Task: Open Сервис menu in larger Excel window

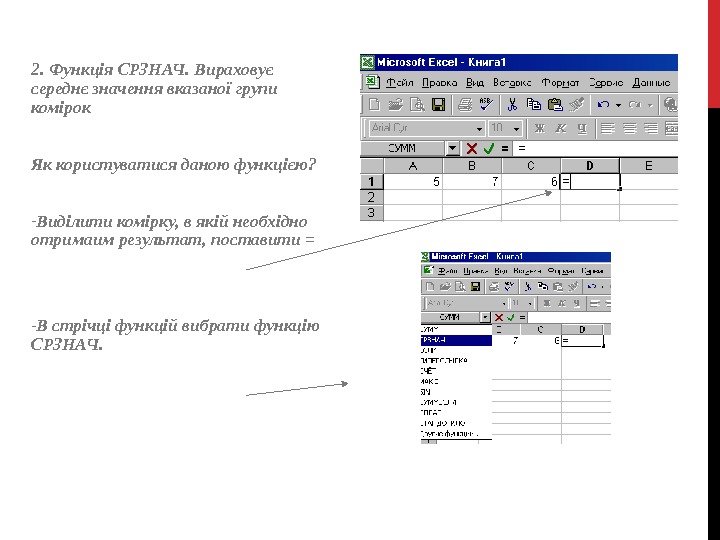Action: coord(606,83)
